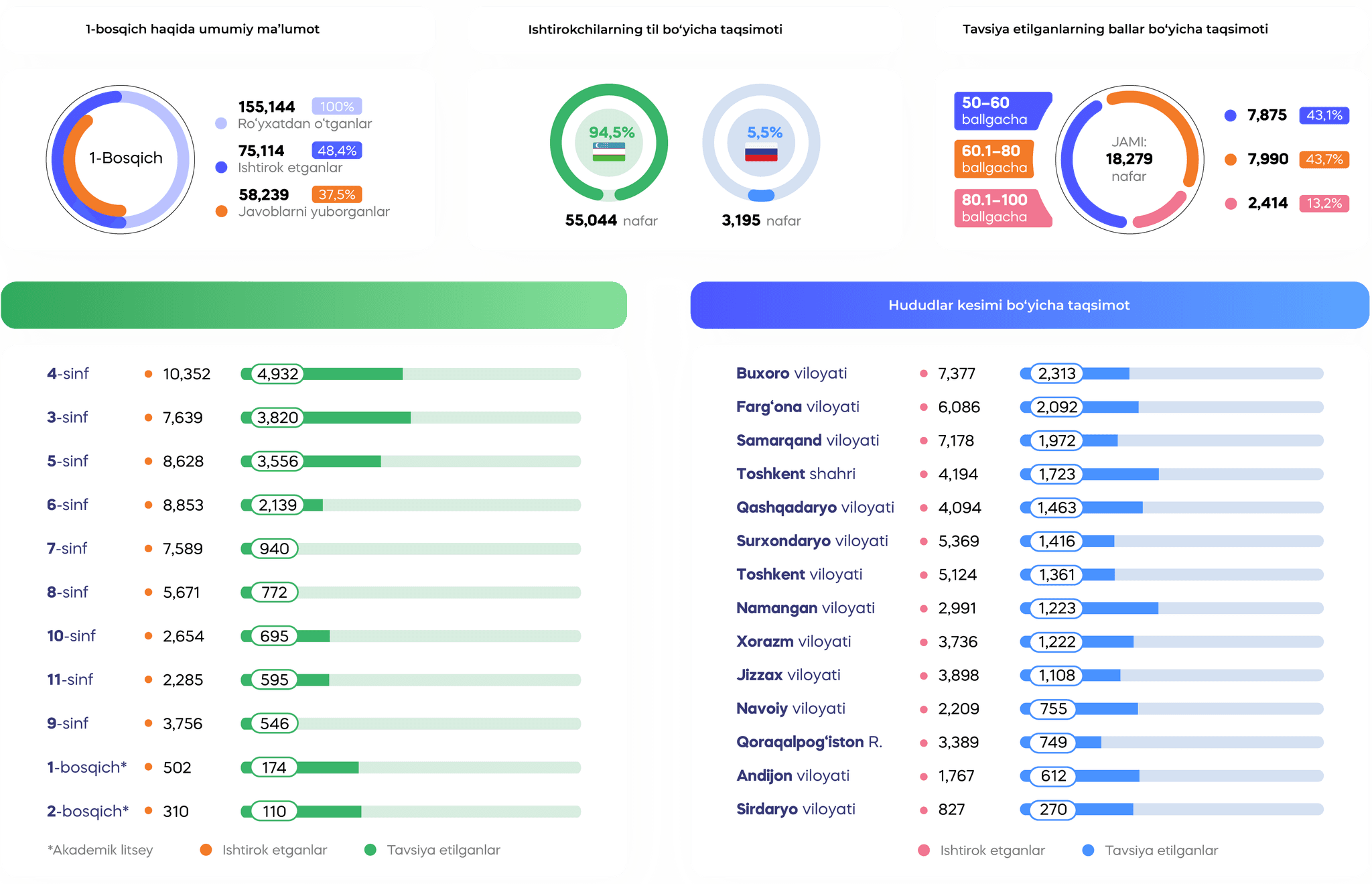1372x884 pixels.
Task: Click the pink dot beside 827
Action: [x=924, y=810]
